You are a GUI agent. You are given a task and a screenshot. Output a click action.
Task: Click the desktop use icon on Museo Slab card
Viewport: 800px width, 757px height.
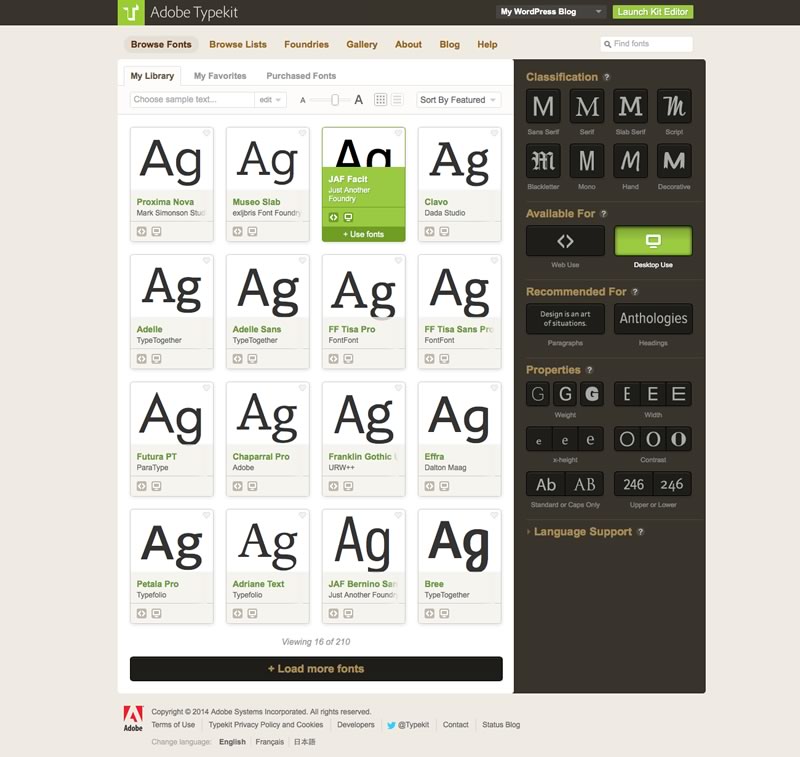[x=252, y=232]
